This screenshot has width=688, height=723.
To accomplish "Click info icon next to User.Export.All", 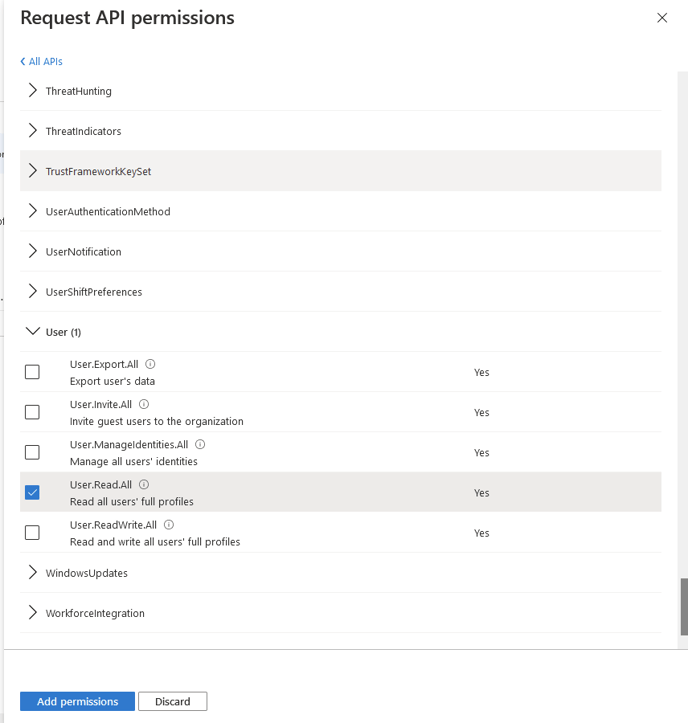I will (x=150, y=365).
